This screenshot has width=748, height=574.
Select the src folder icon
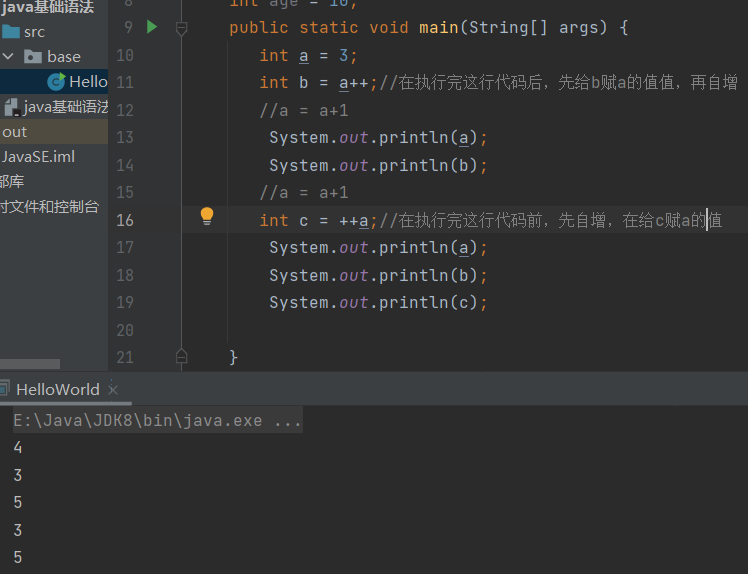coord(11,32)
